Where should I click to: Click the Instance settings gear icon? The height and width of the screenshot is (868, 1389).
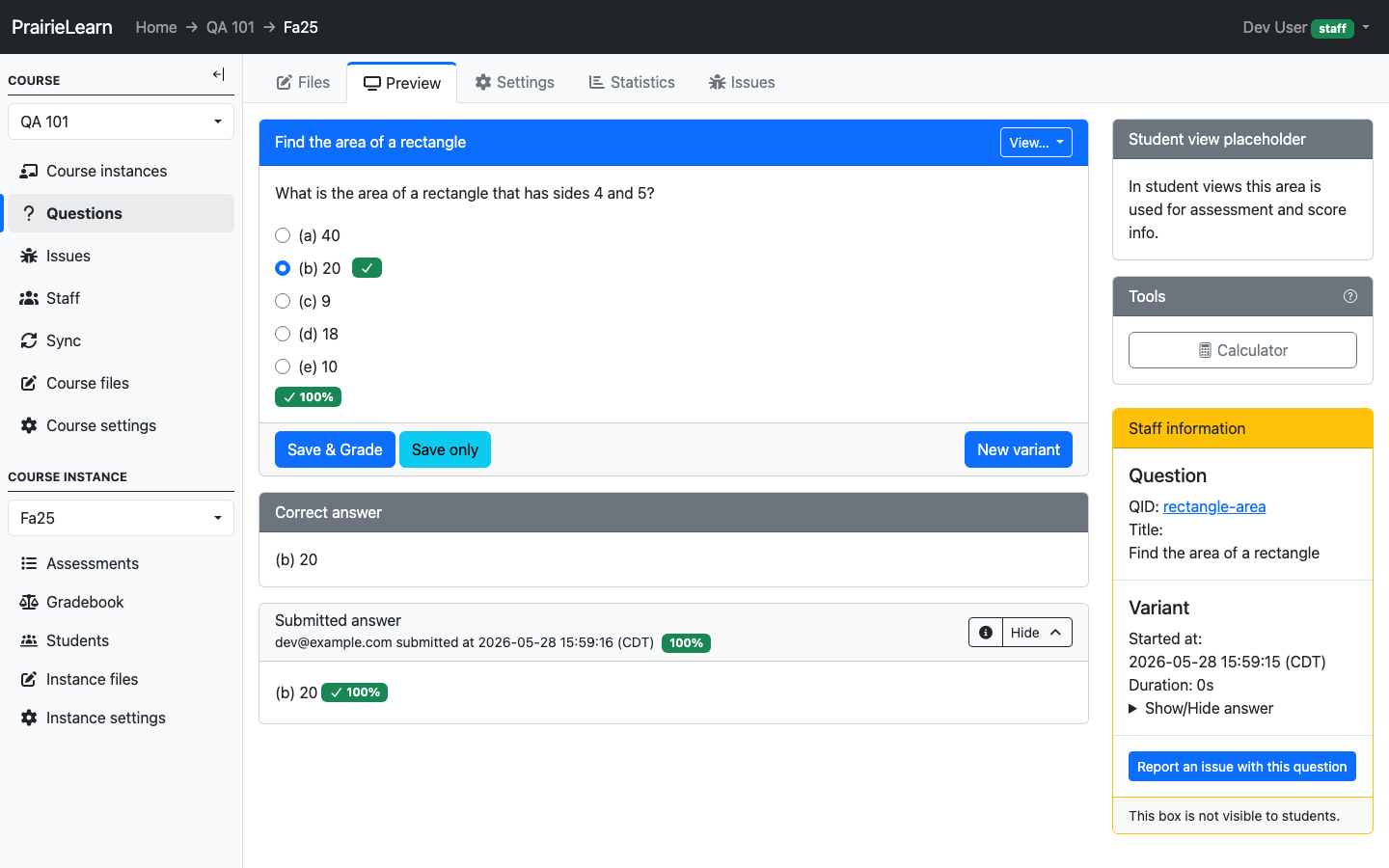pyautogui.click(x=29, y=718)
